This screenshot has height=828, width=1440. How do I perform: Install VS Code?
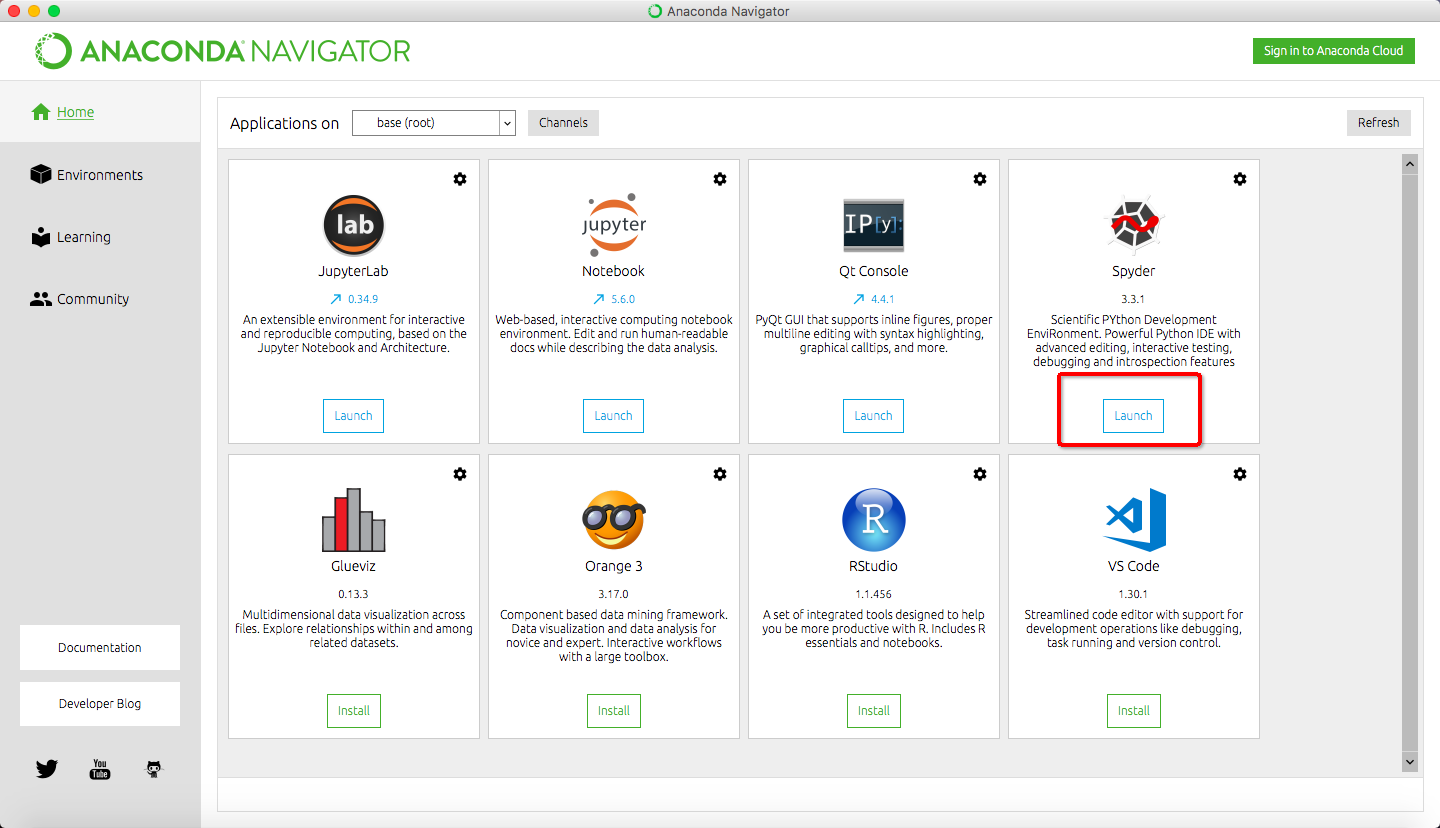[1134, 711]
